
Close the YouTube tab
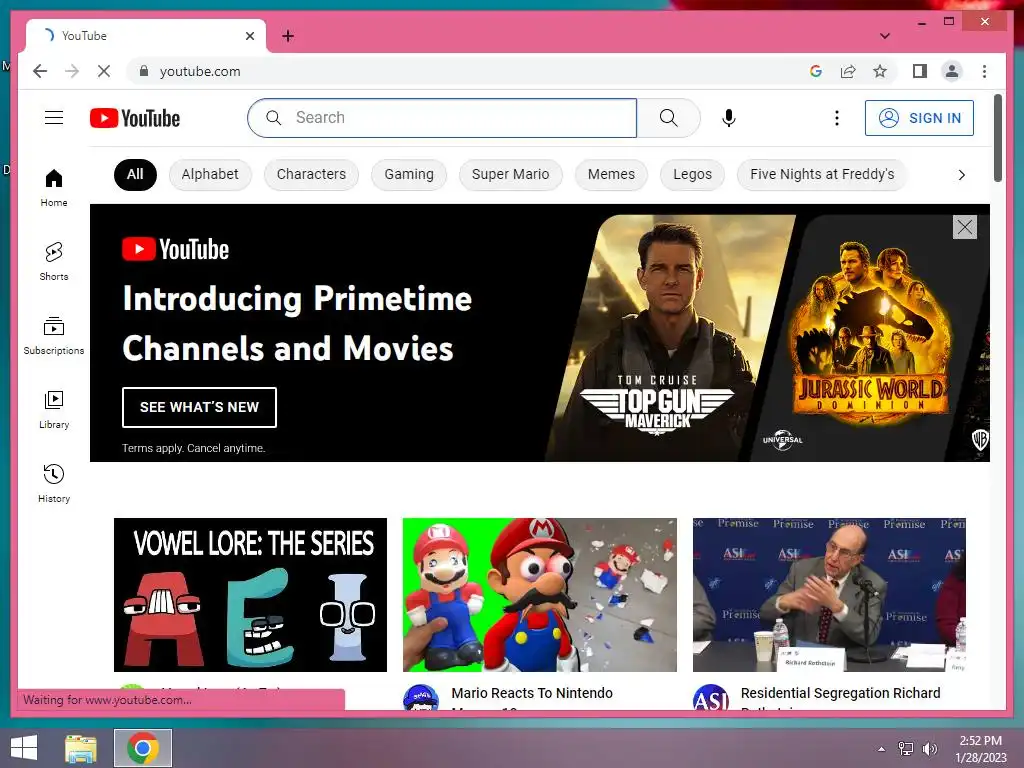point(249,36)
